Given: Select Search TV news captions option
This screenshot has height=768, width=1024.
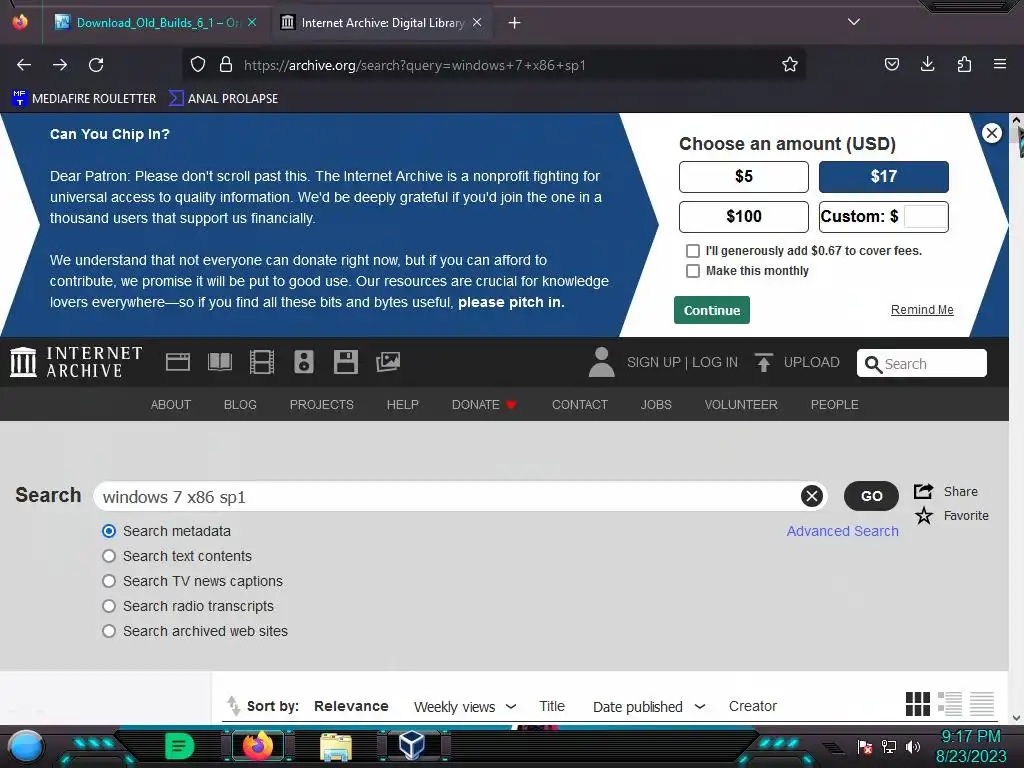Looking at the screenshot, I should pyautogui.click(x=109, y=581).
